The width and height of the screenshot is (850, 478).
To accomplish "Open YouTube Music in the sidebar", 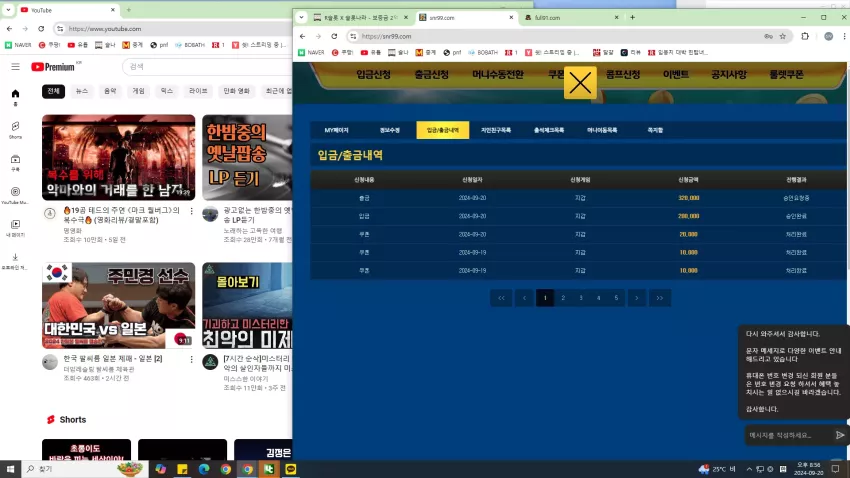I will tap(15, 195).
